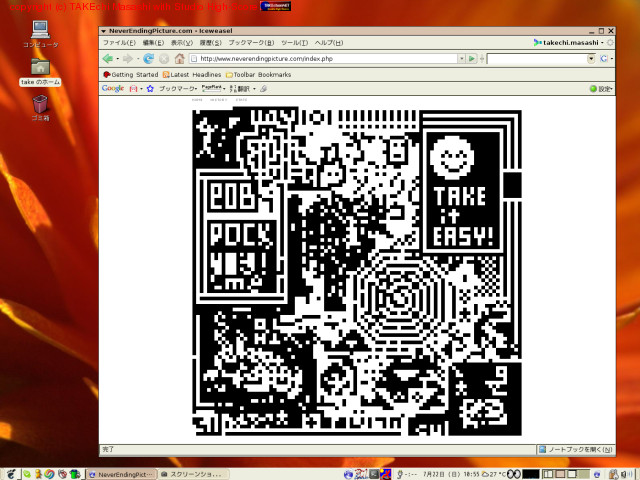Click the 設定 button on Google toolbar
Viewport: 640px width, 480px height.
click(x=600, y=89)
